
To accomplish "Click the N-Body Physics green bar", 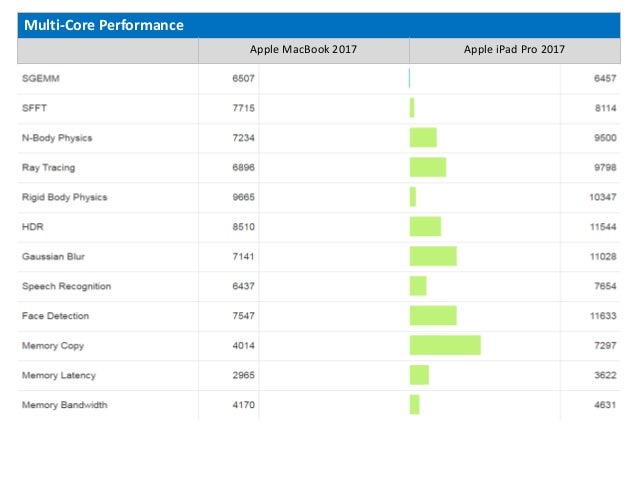I will [x=423, y=138].
